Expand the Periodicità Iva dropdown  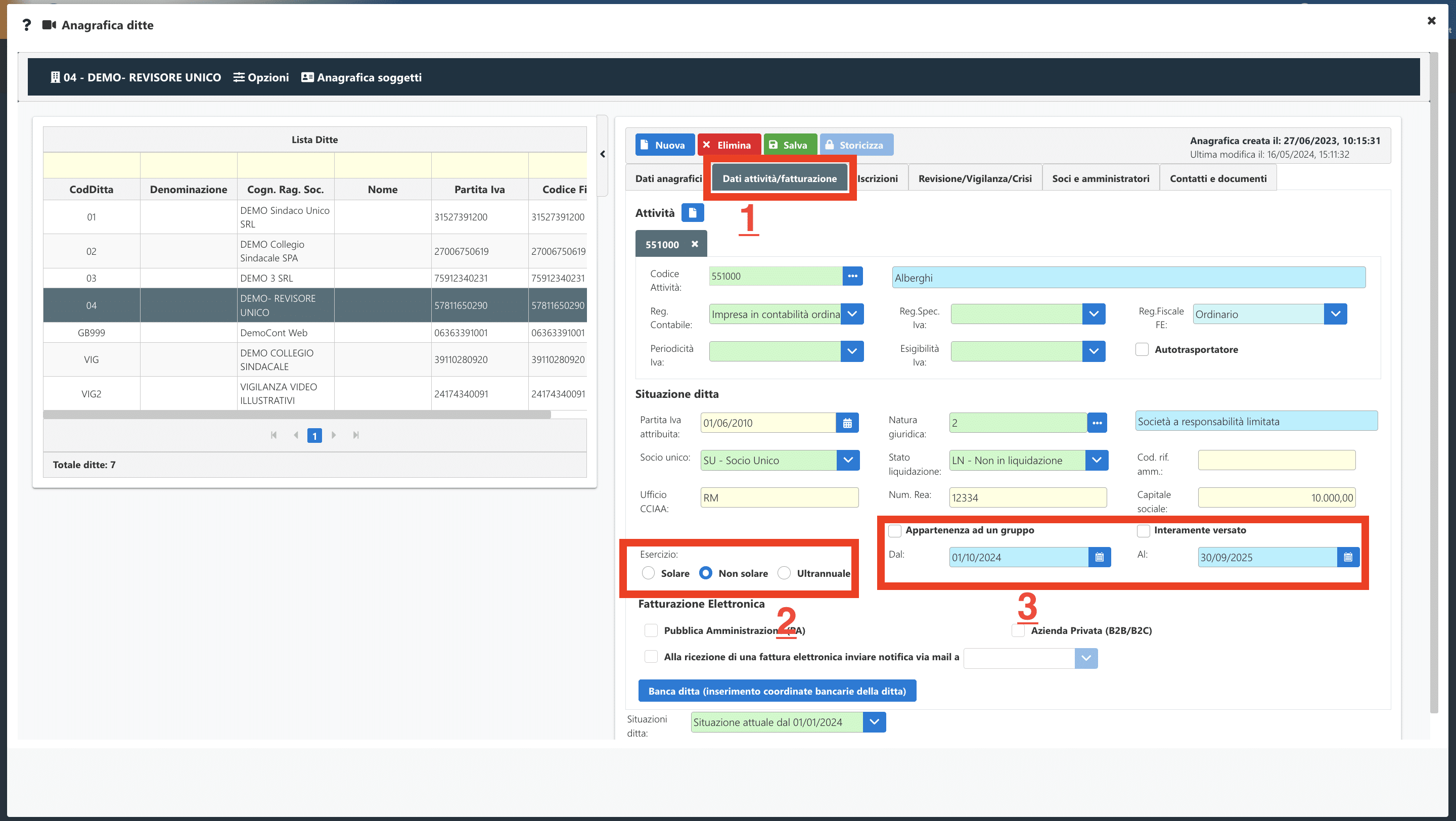(852, 351)
